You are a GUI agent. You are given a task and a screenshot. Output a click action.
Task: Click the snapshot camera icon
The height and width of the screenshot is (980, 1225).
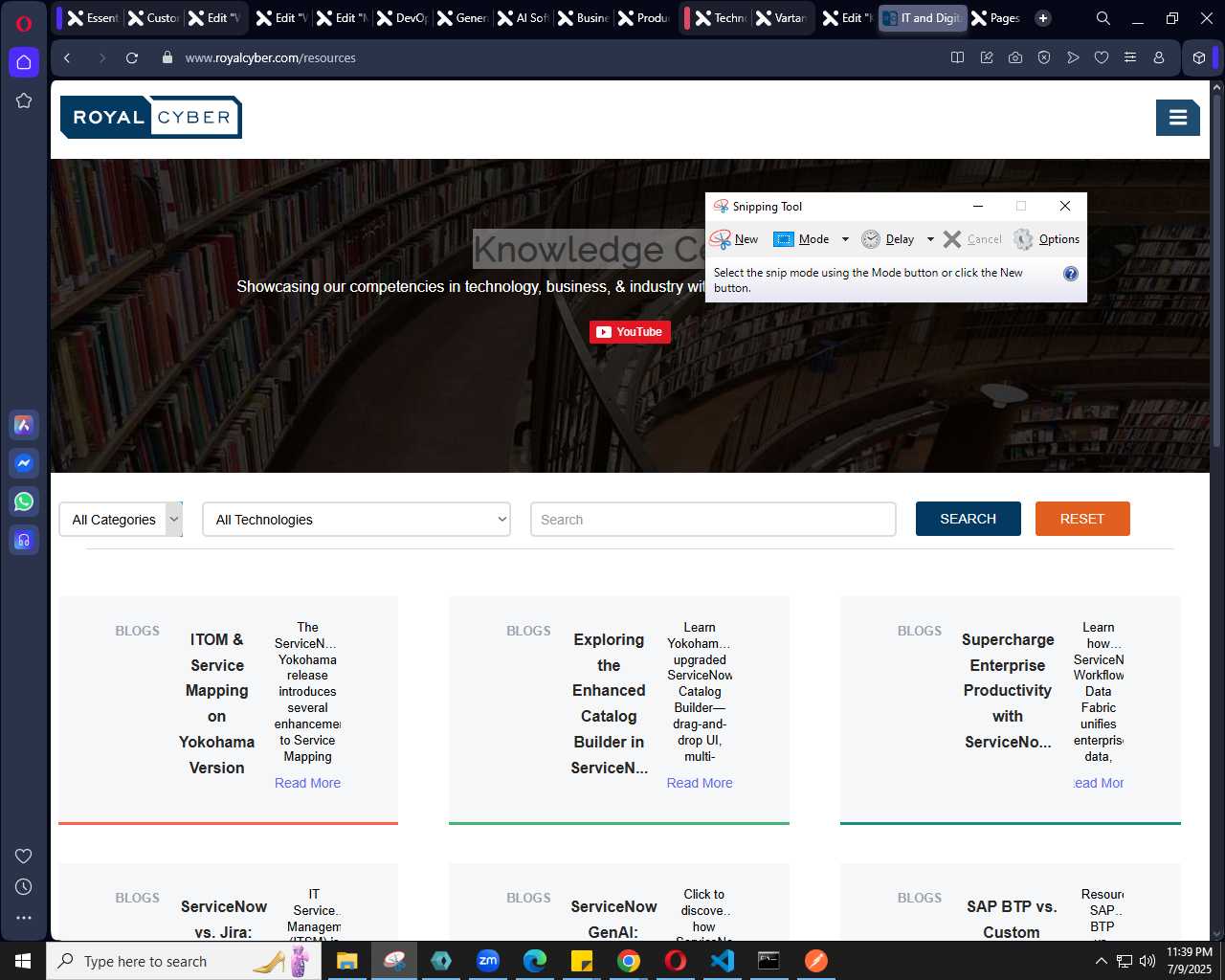pyautogui.click(x=1015, y=57)
